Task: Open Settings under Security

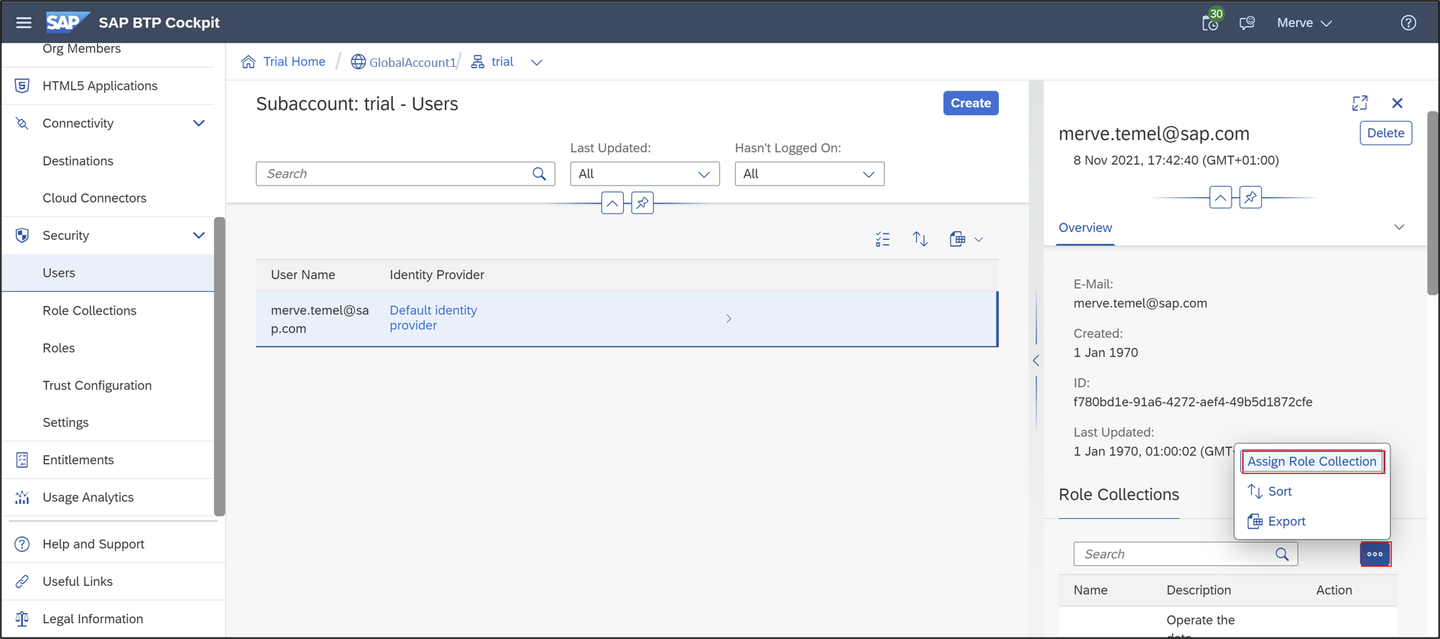Action: point(107,422)
